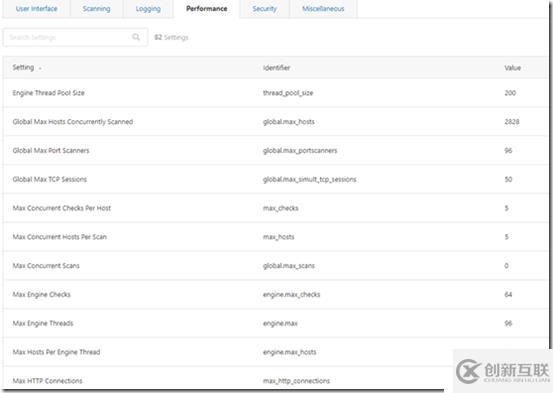Focus the Search Settings input field
Screen dimensions: 553x393
[75, 37]
